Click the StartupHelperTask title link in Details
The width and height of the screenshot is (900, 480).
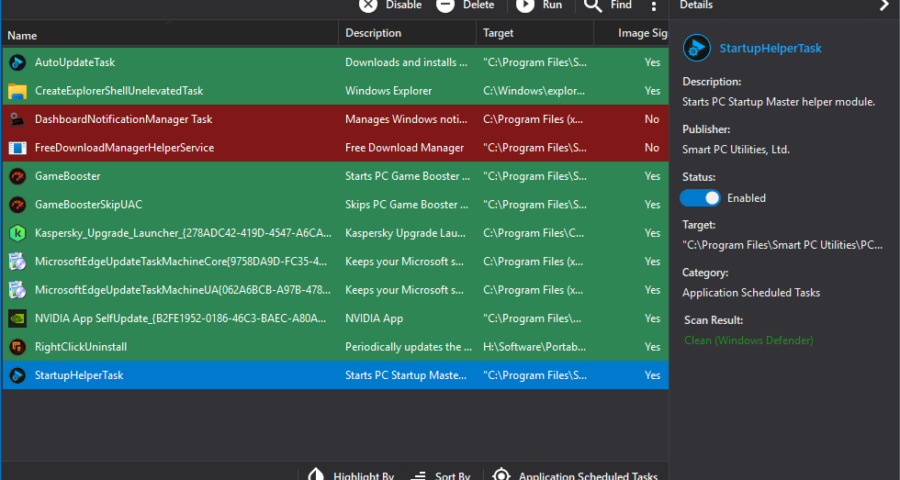click(x=770, y=48)
